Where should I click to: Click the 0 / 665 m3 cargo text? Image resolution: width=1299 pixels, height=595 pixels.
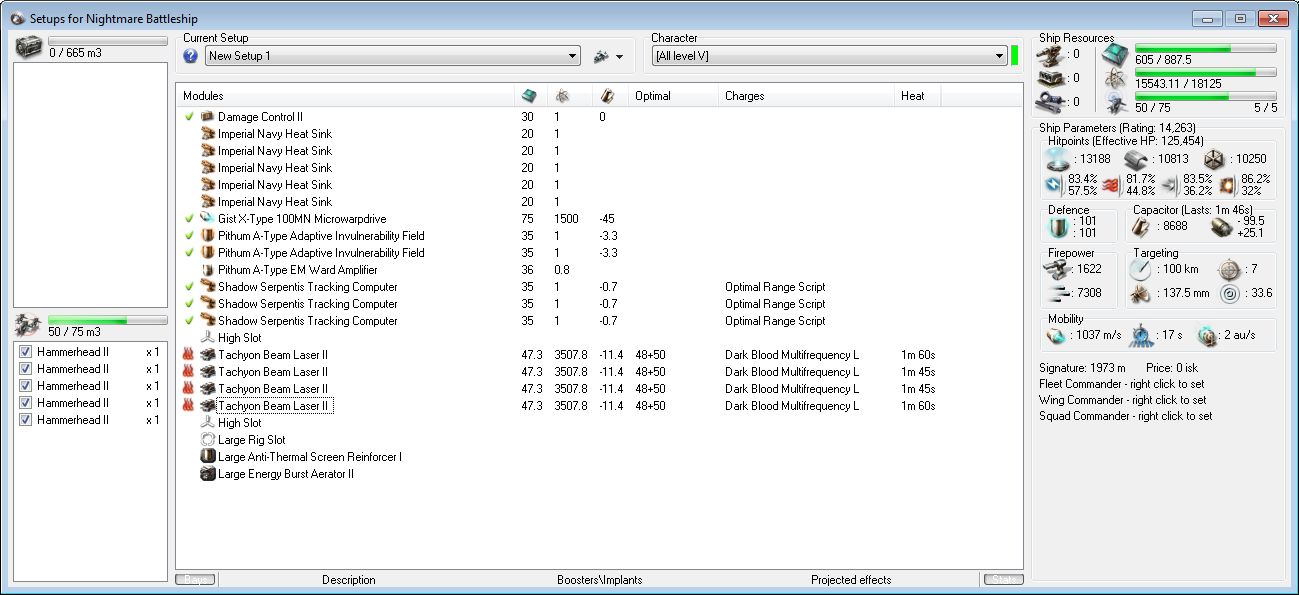75,53
